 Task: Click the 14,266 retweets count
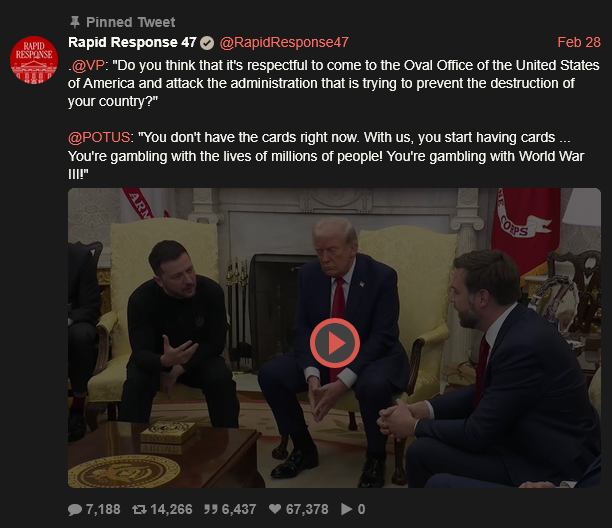coord(171,509)
